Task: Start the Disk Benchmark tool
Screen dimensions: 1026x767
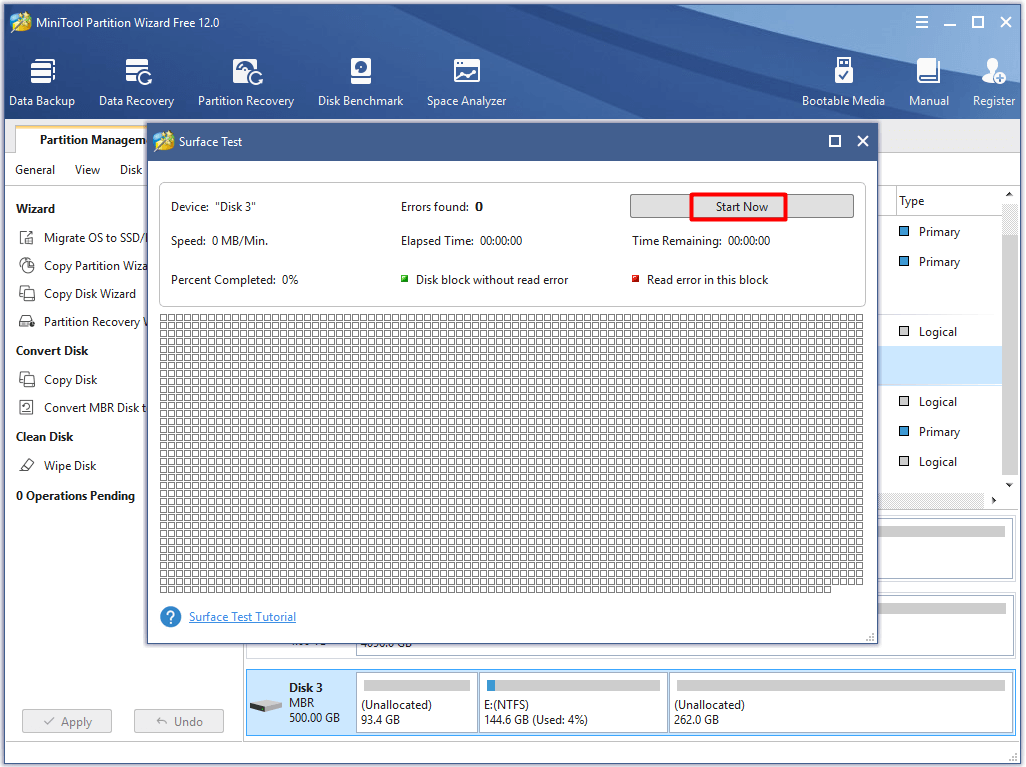Action: click(x=360, y=80)
